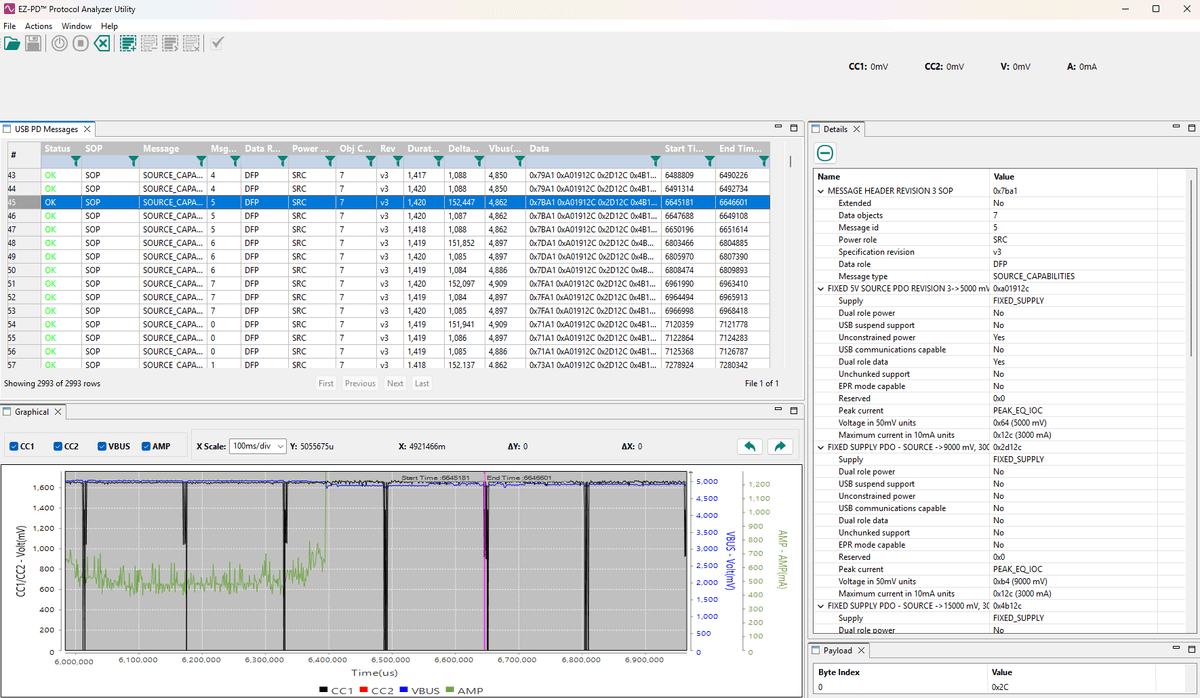
Task: Click the start capture power icon
Action: (59, 43)
